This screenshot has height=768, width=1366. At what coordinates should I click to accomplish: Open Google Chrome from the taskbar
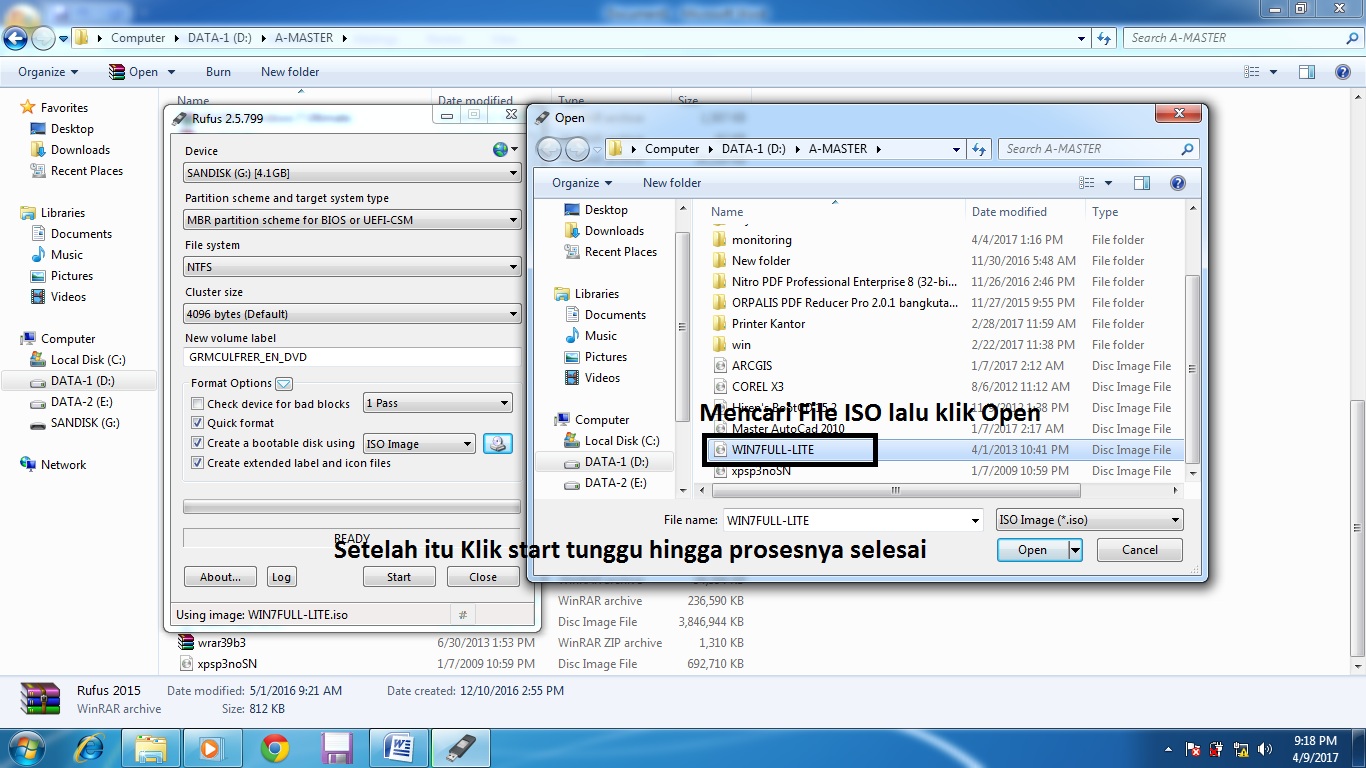[275, 748]
